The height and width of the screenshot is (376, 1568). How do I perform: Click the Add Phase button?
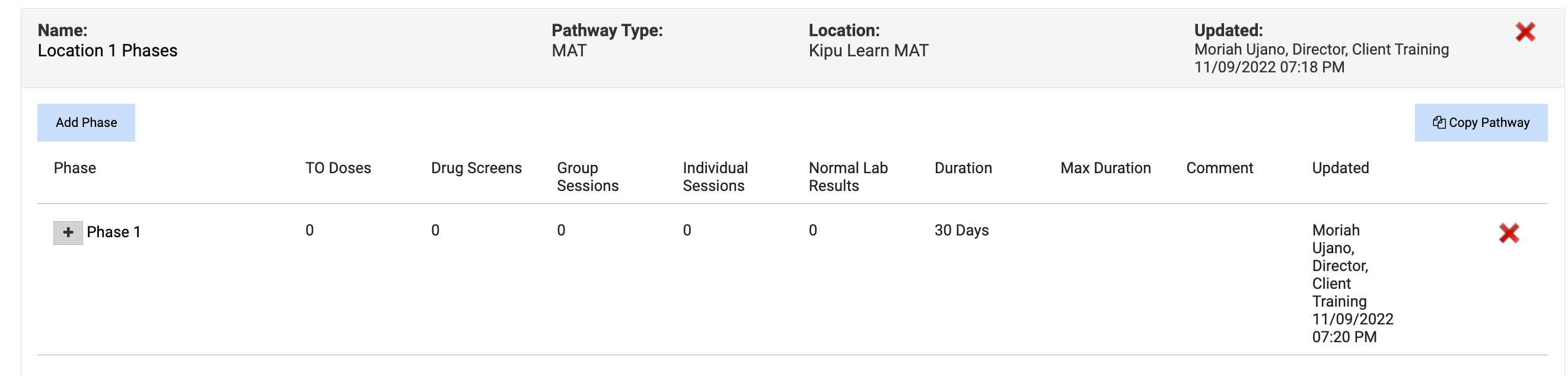tap(86, 123)
